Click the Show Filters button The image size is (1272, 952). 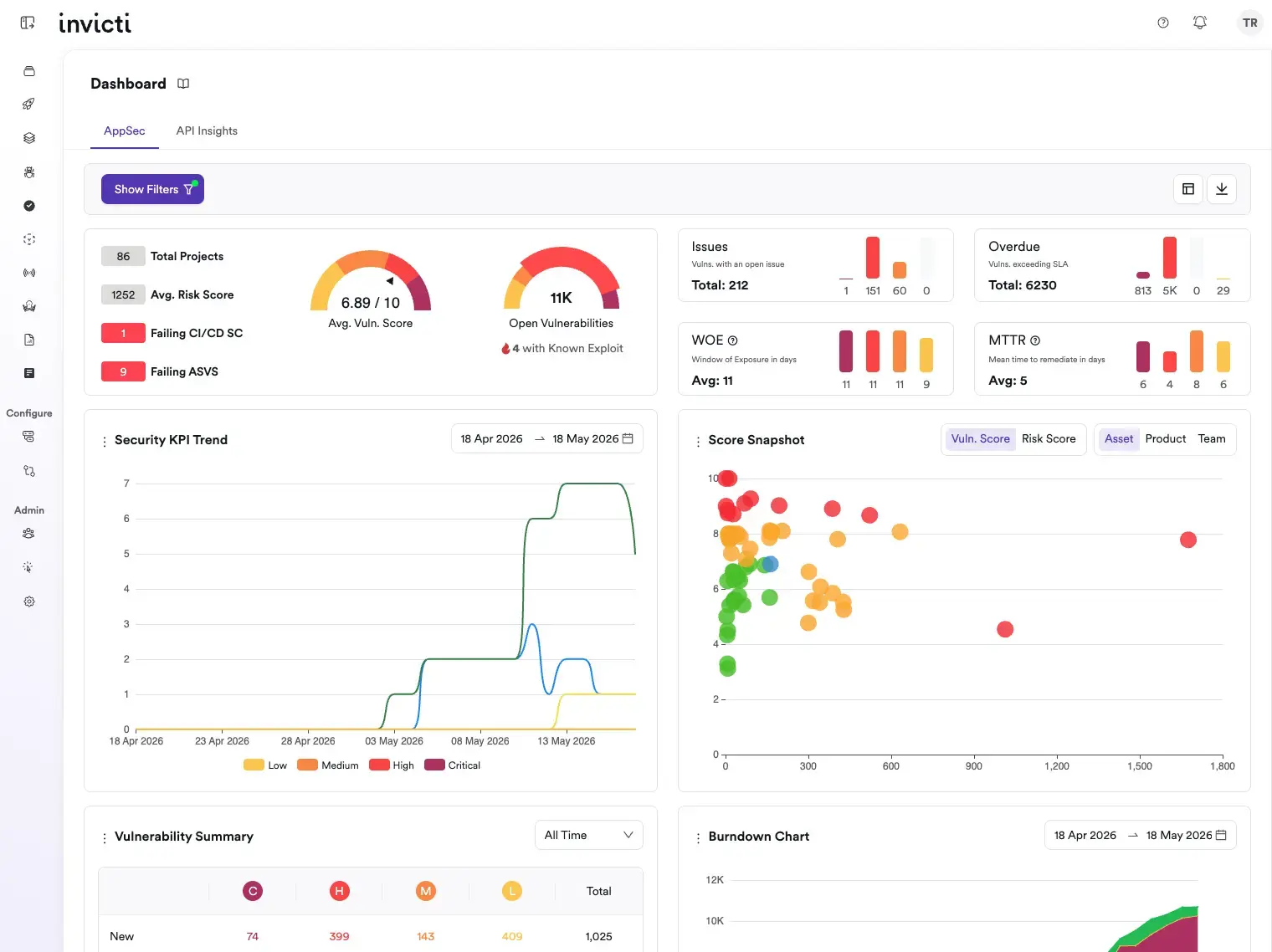click(152, 189)
